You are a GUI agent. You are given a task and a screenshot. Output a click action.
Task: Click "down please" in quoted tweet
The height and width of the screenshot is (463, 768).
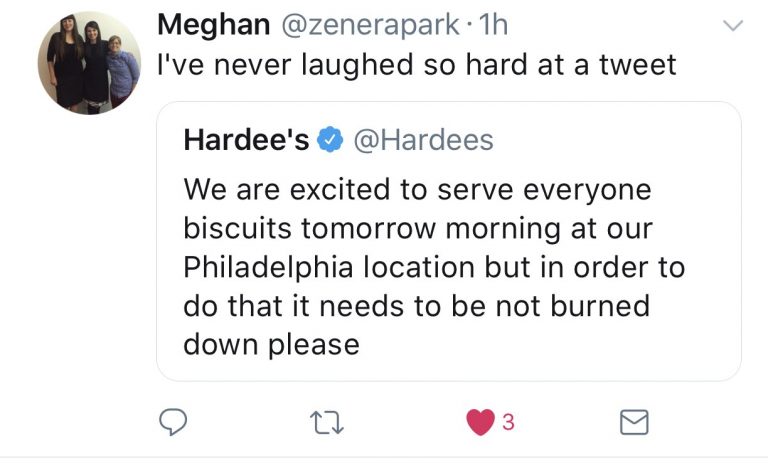[271, 345]
